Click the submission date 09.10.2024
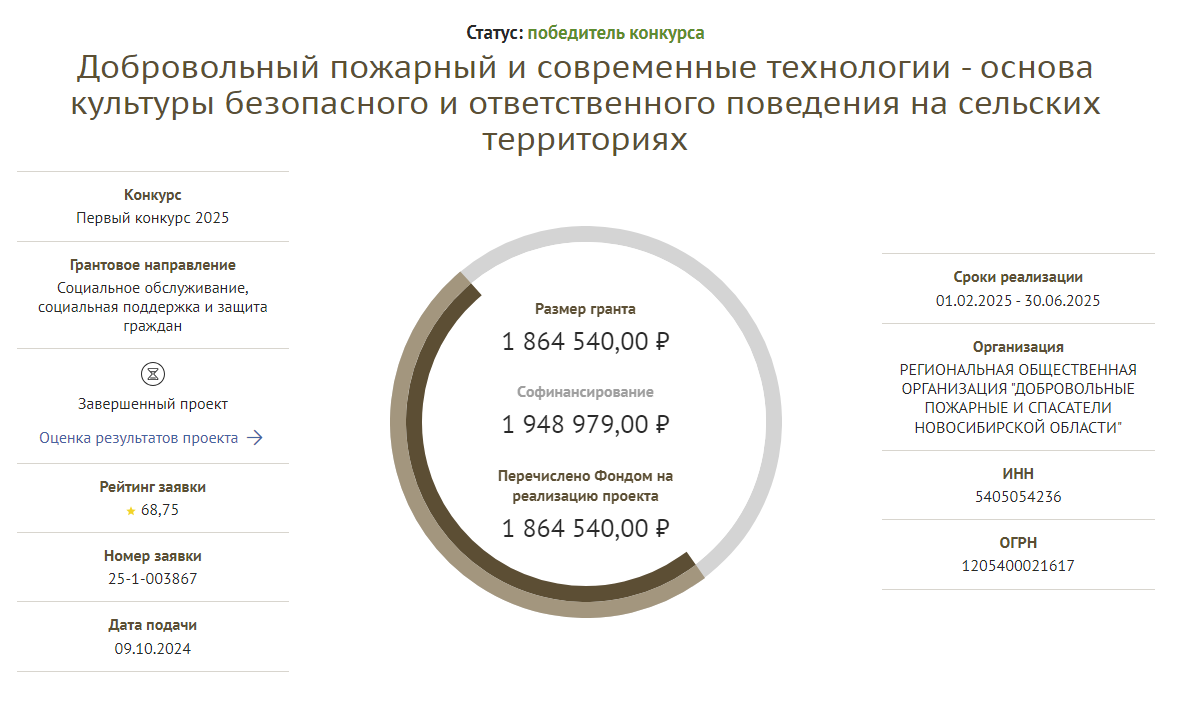 (152, 648)
